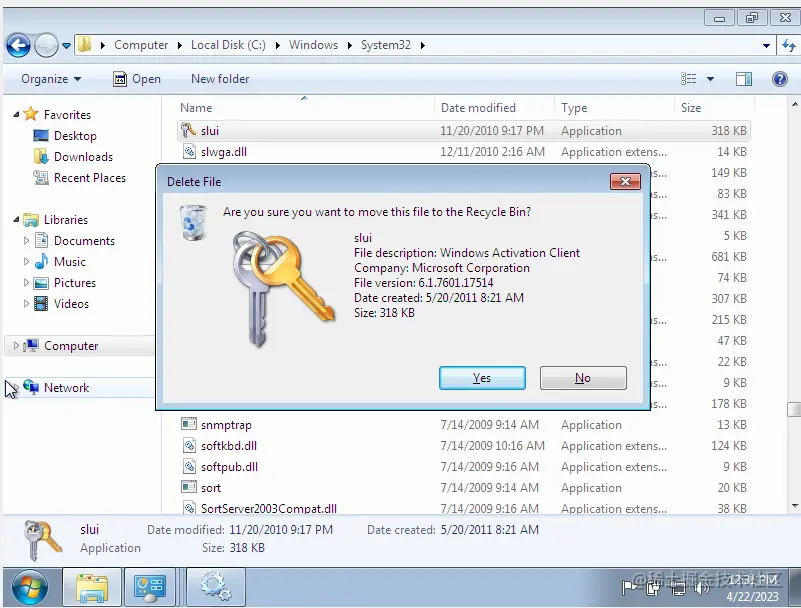This screenshot has width=801, height=608.
Task: Close the Delete File dialog
Action: [625, 181]
